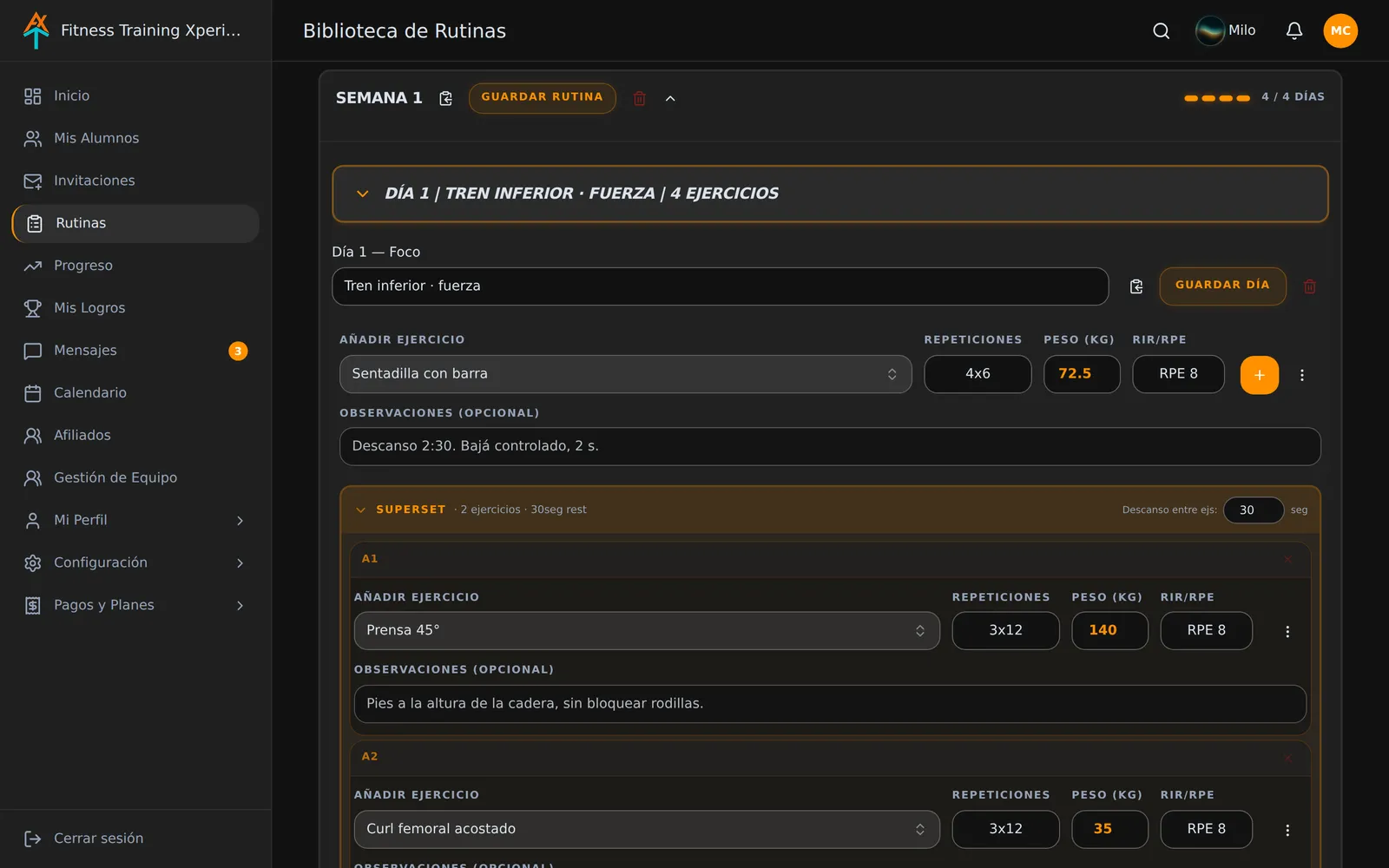This screenshot has width=1389, height=868.
Task: Edit the Día 1 Foco text field
Action: 720,286
